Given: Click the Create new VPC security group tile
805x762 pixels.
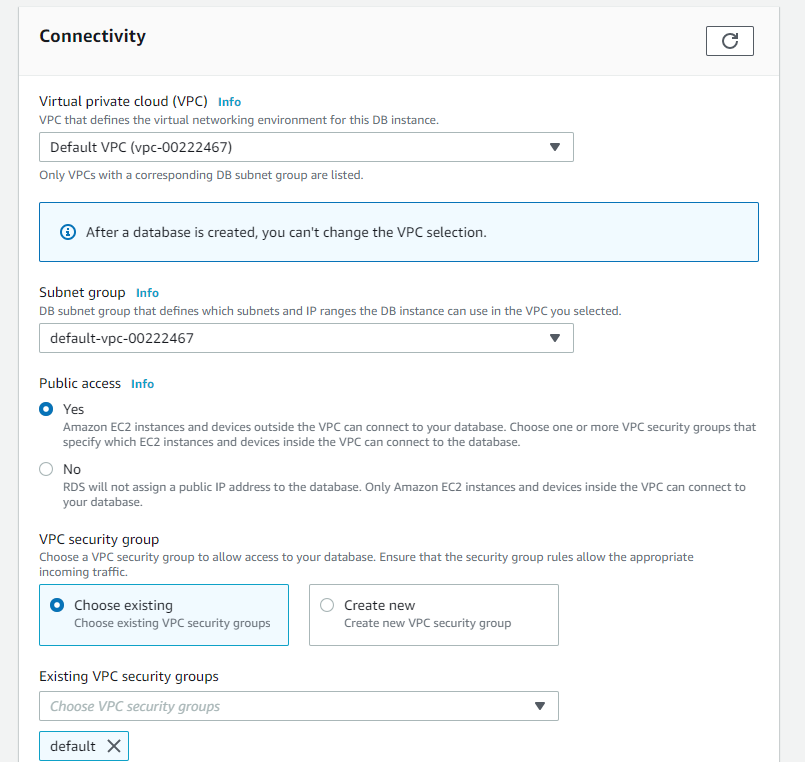Looking at the screenshot, I should tap(434, 615).
